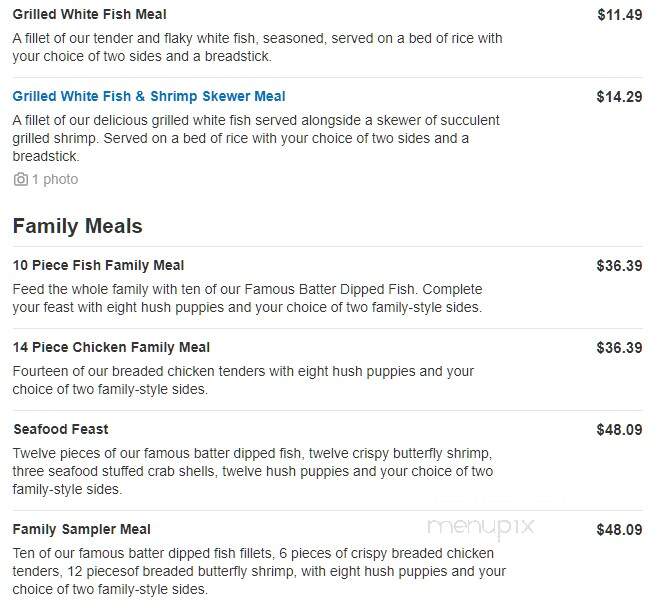Click the Family Sampler Meal price
This screenshot has height=609, width=660.
[x=620, y=530]
